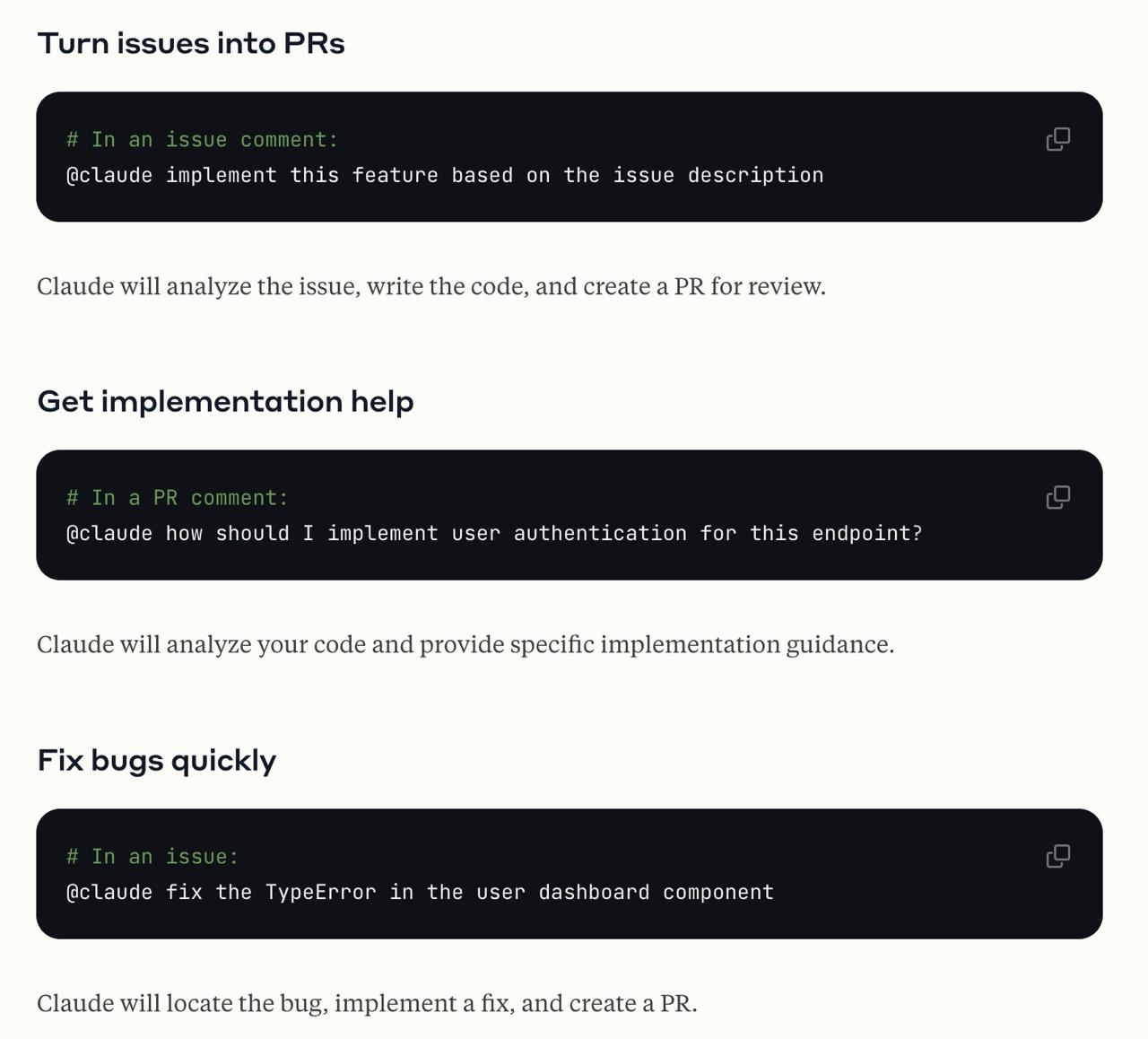Click the copy icon in the 'Fix bugs quickly' code block
The image size is (1148, 1039).
(1058, 857)
